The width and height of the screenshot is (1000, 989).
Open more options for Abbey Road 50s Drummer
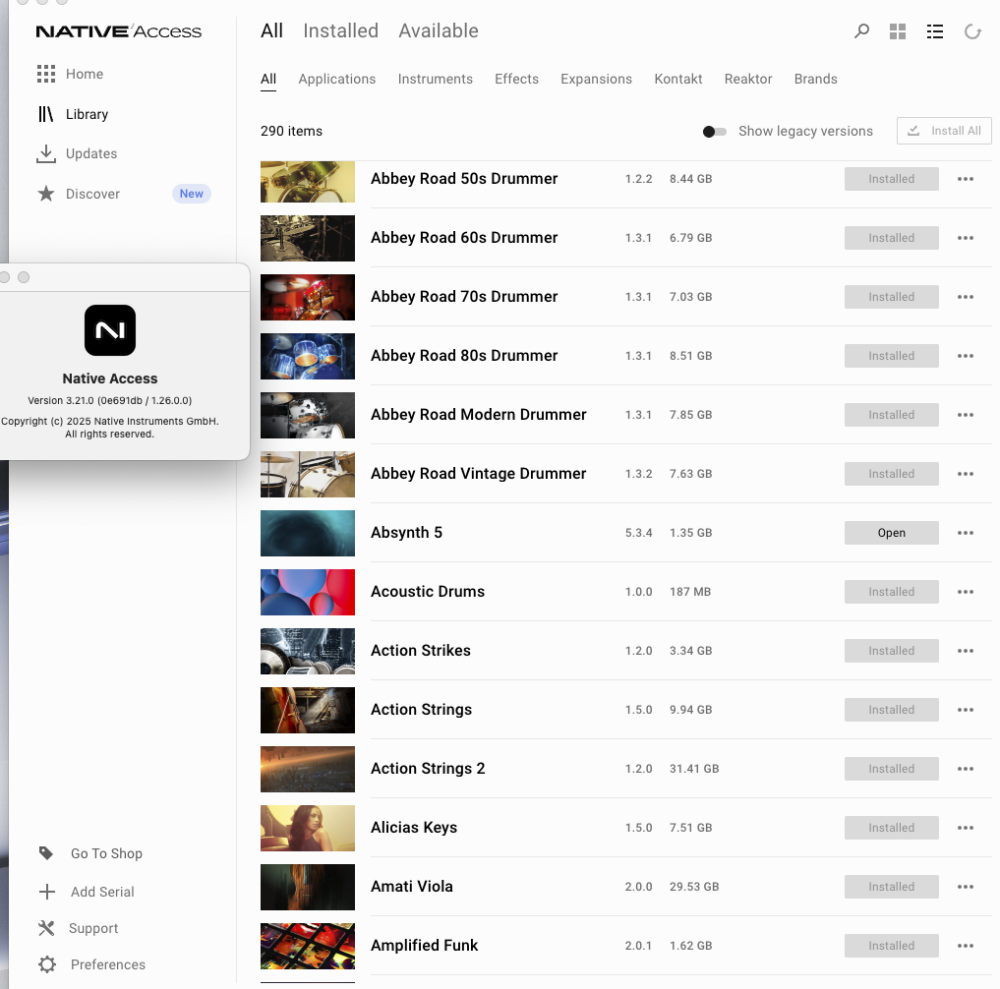click(x=966, y=179)
